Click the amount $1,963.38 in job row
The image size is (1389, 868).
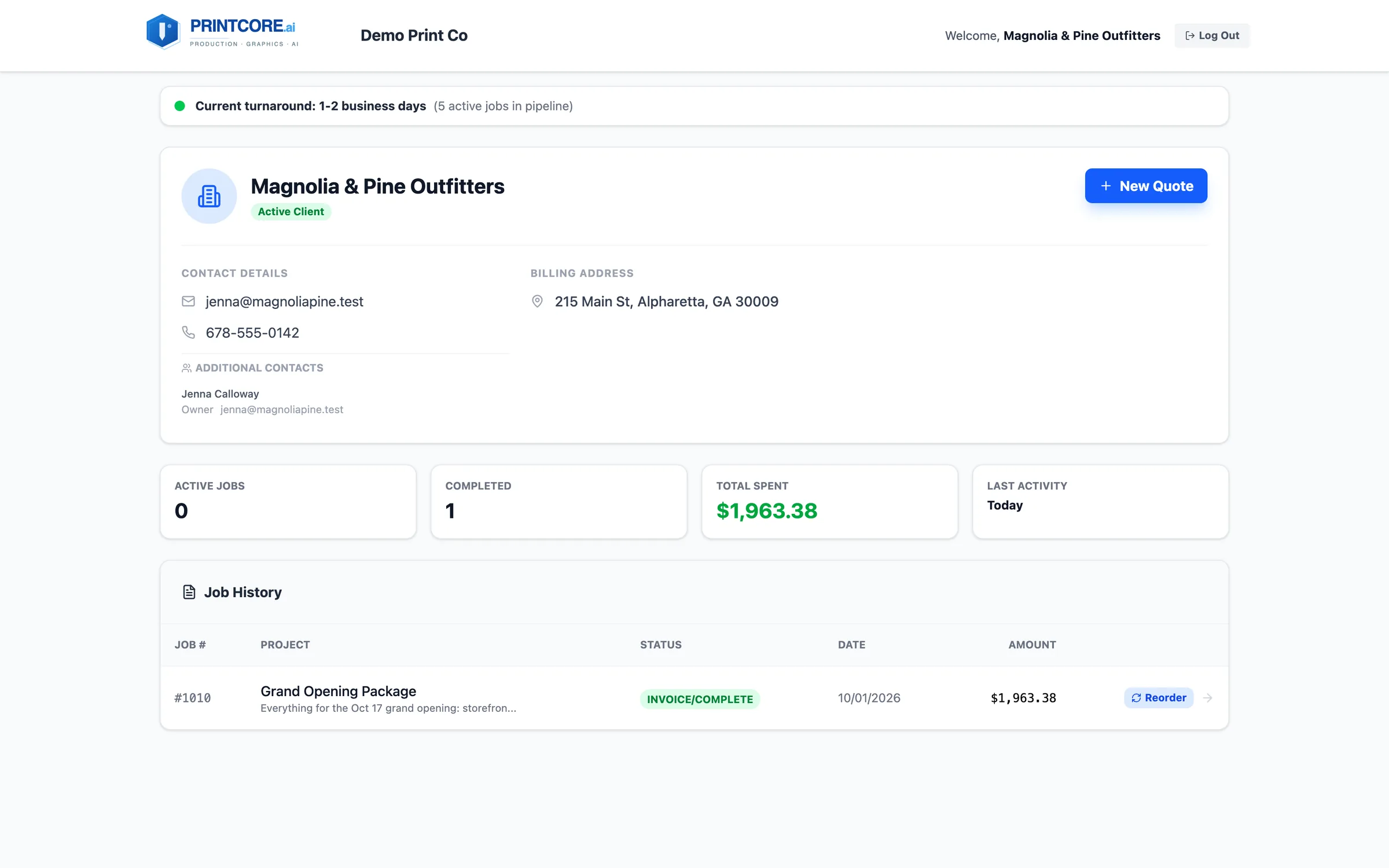coord(1023,698)
